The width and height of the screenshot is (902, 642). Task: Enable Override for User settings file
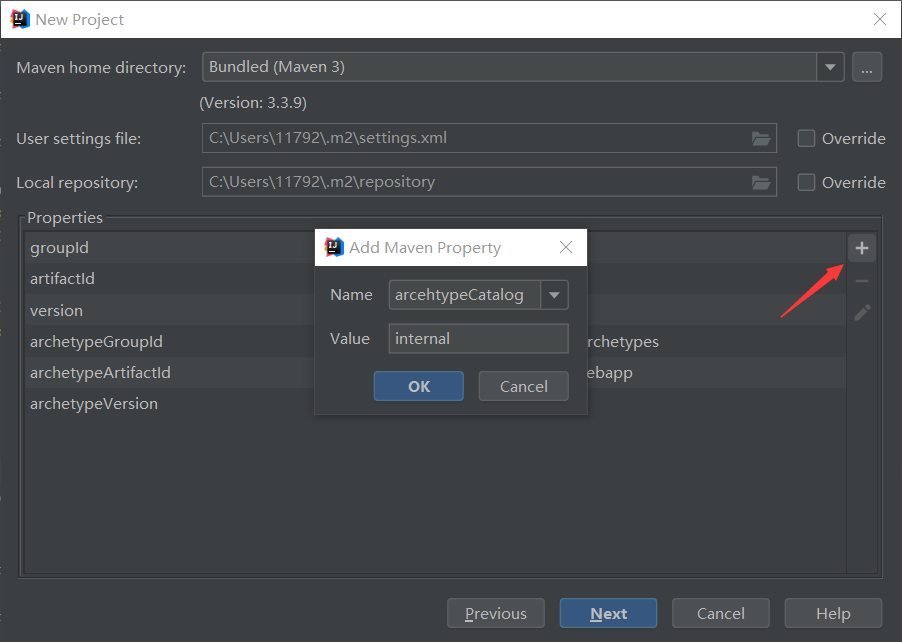(x=806, y=138)
